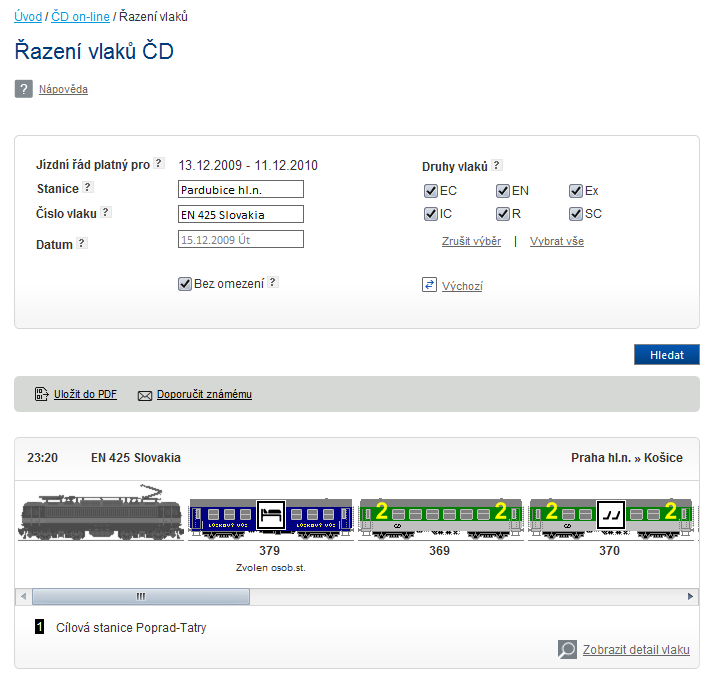The width and height of the screenshot is (707, 679).
Task: Click scroll right arrow of train scrollbar
Action: tap(690, 596)
